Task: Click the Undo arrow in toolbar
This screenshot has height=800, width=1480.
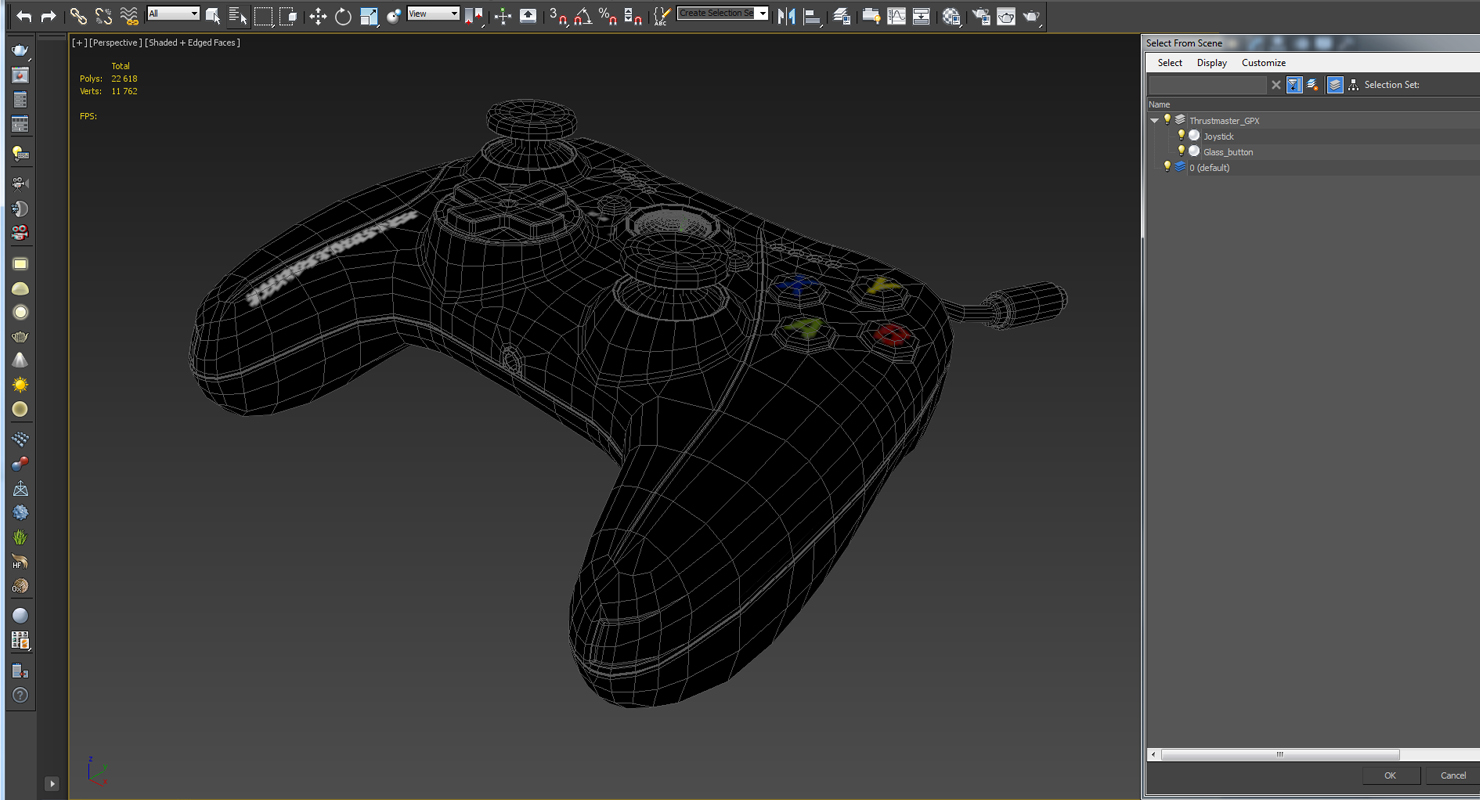Action: click(x=24, y=16)
